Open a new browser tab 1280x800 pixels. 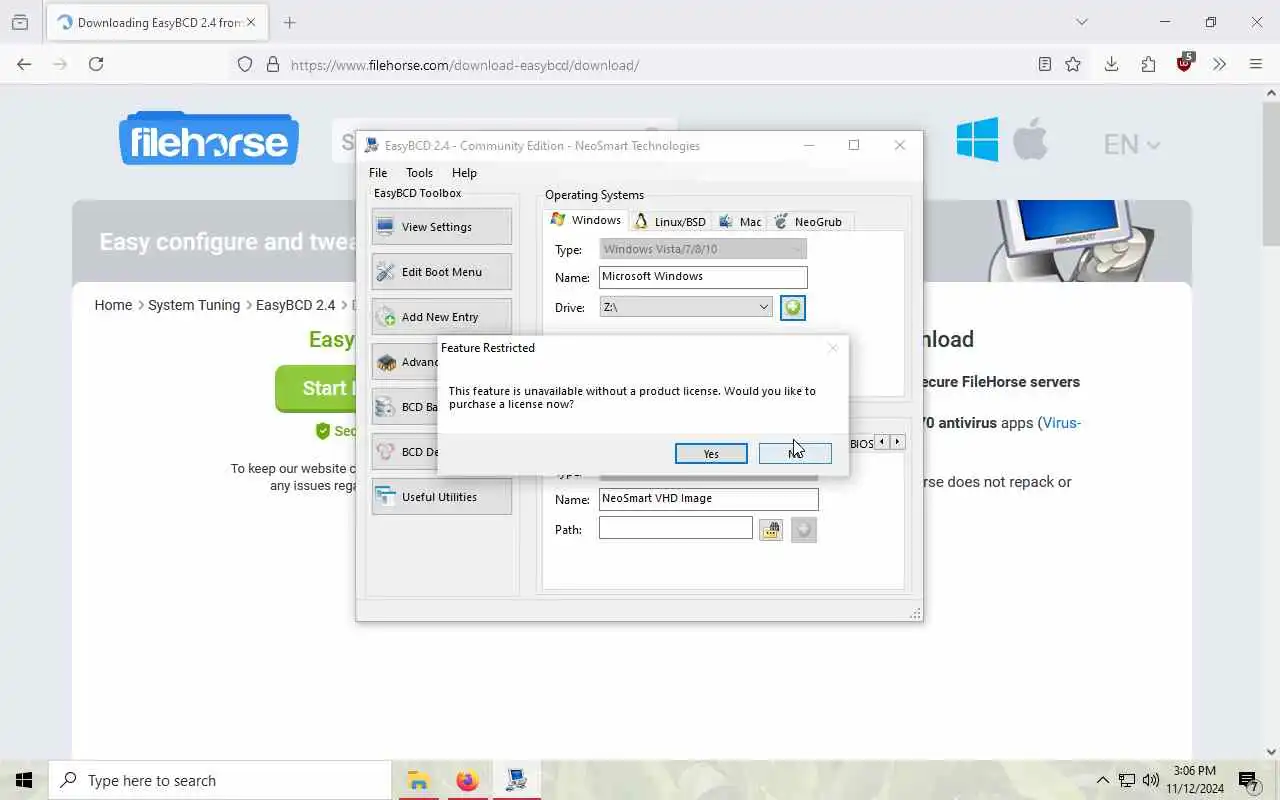(290, 22)
